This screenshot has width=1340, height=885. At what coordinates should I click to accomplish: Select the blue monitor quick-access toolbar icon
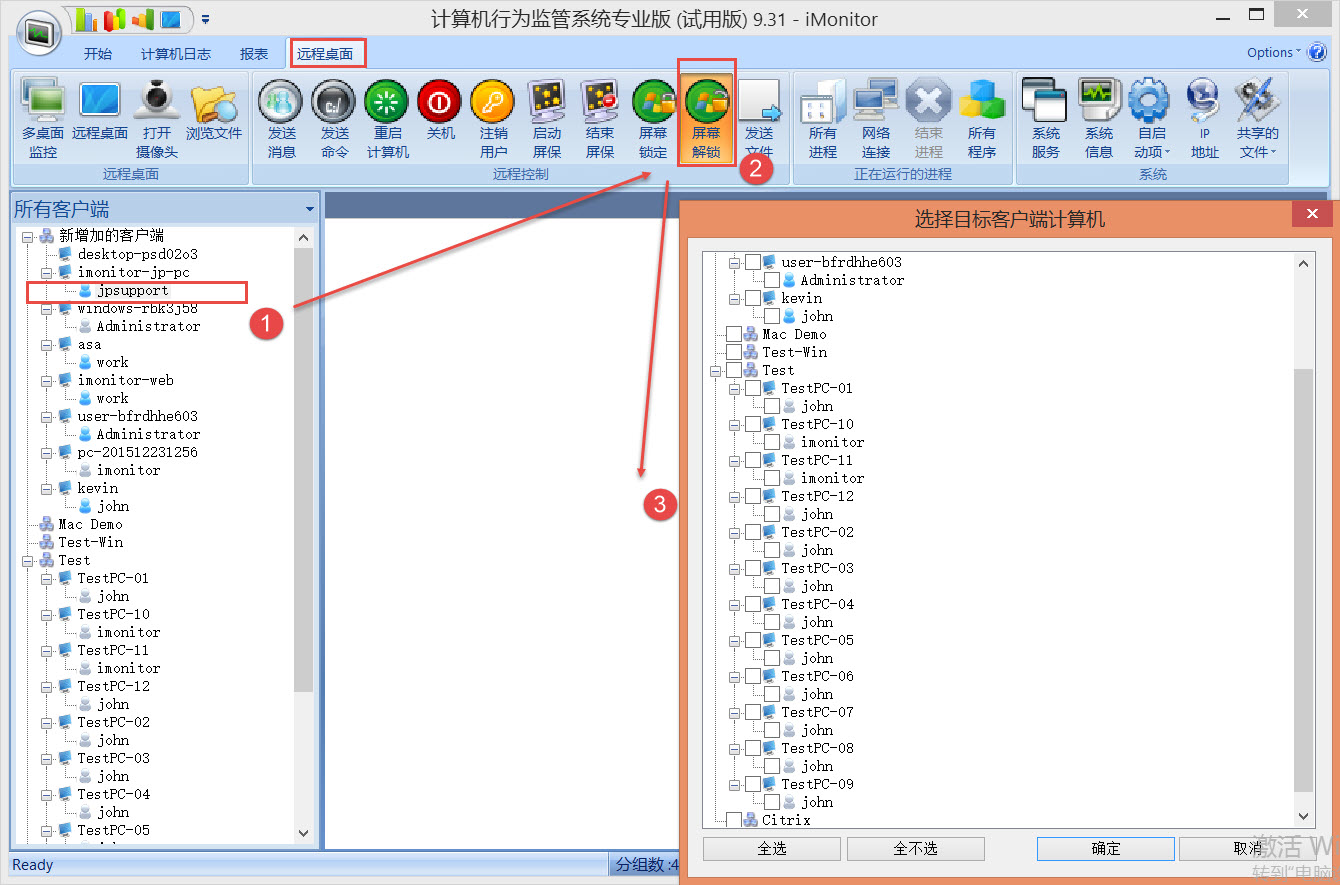point(172,18)
